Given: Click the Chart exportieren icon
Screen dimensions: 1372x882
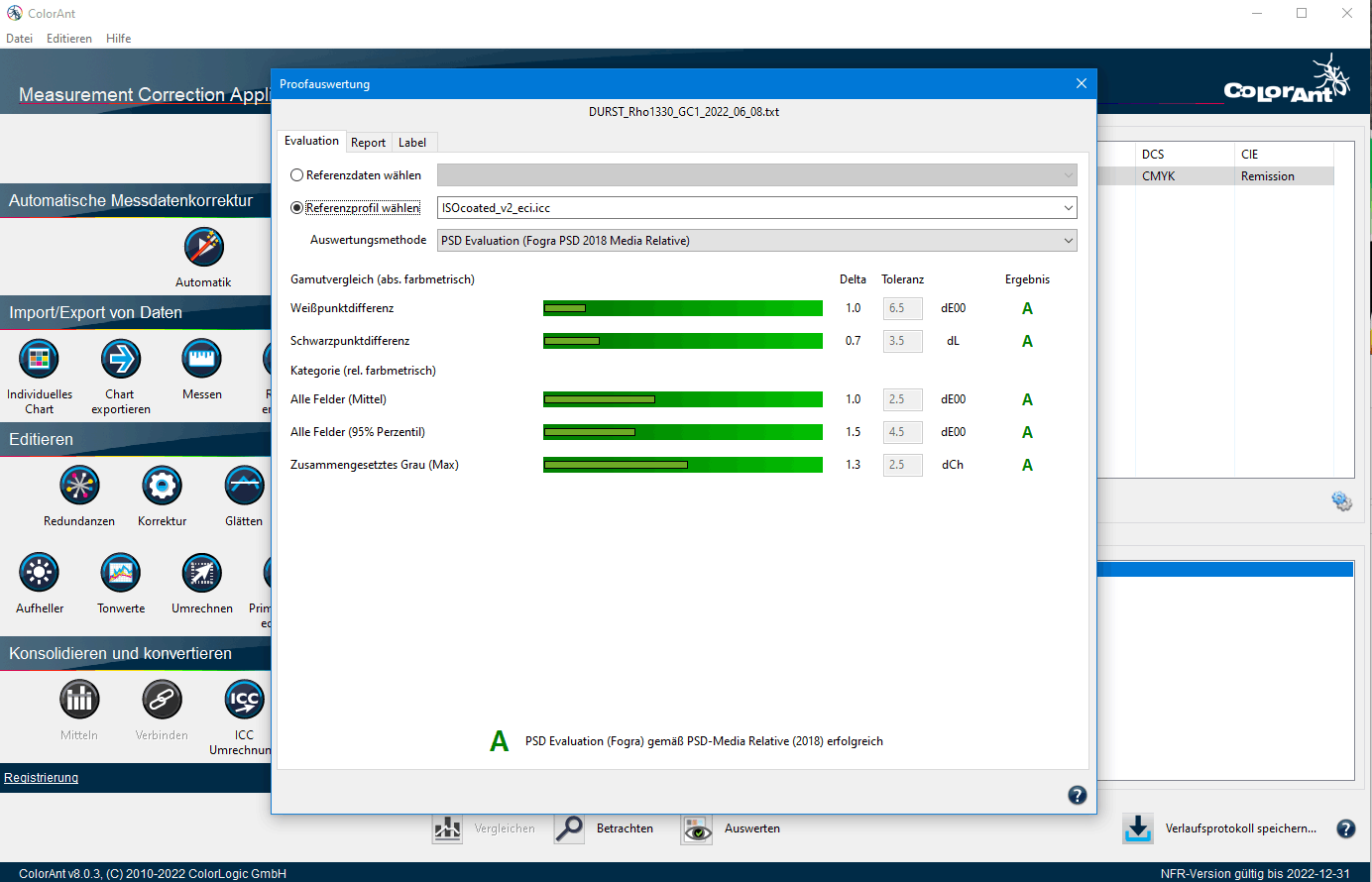Looking at the screenshot, I should tap(121, 359).
